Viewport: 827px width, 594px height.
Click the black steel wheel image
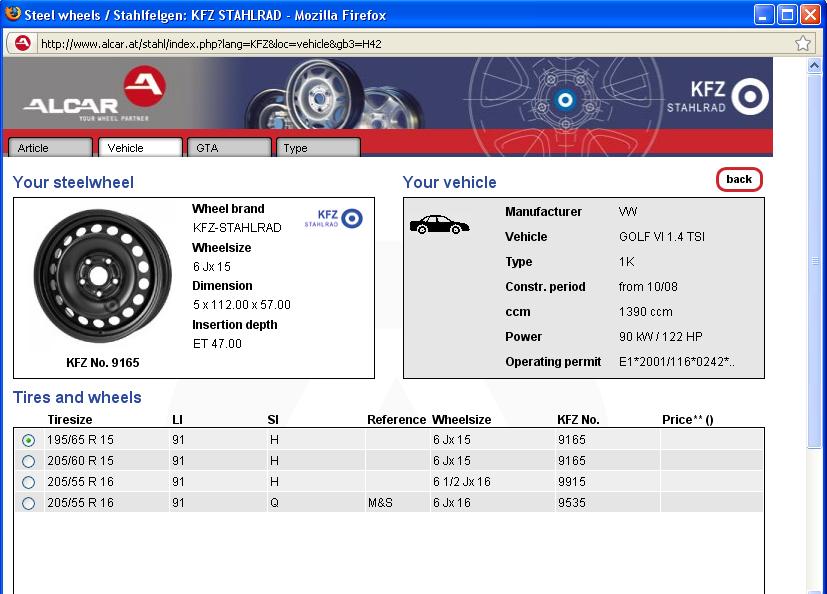point(102,276)
